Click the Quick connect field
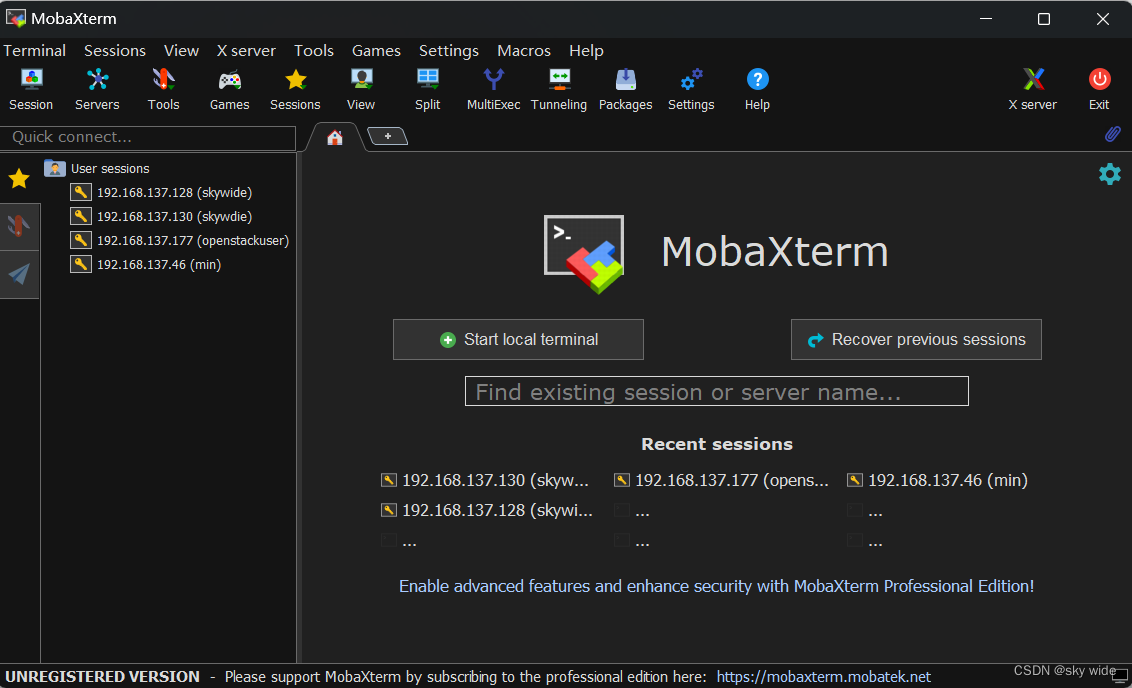The width and height of the screenshot is (1132, 688). [148, 137]
